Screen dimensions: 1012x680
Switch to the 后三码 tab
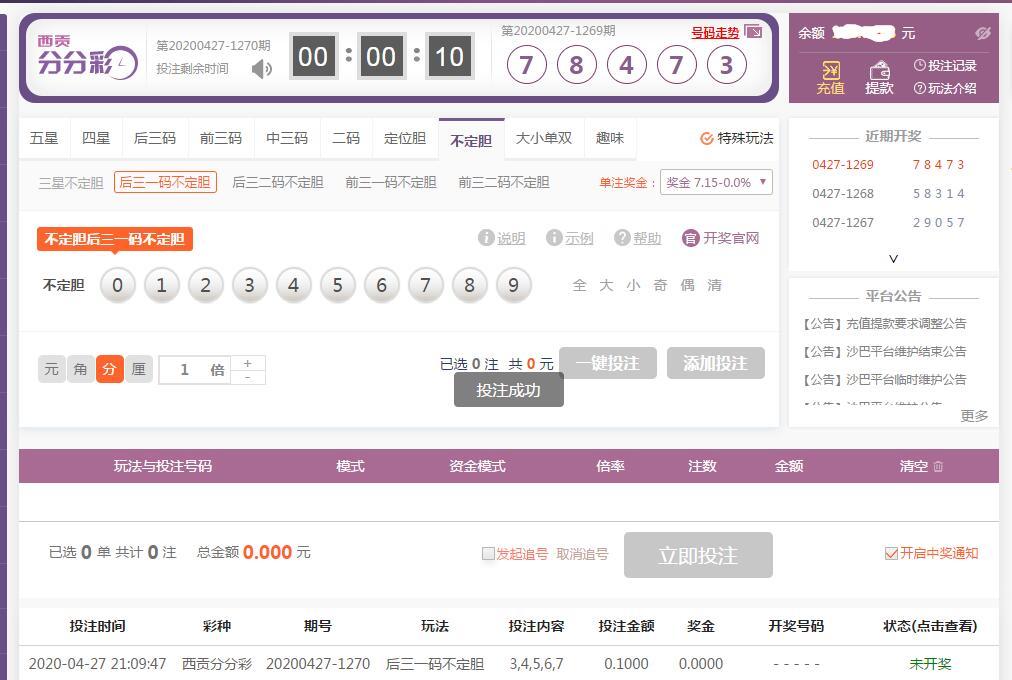(155, 138)
